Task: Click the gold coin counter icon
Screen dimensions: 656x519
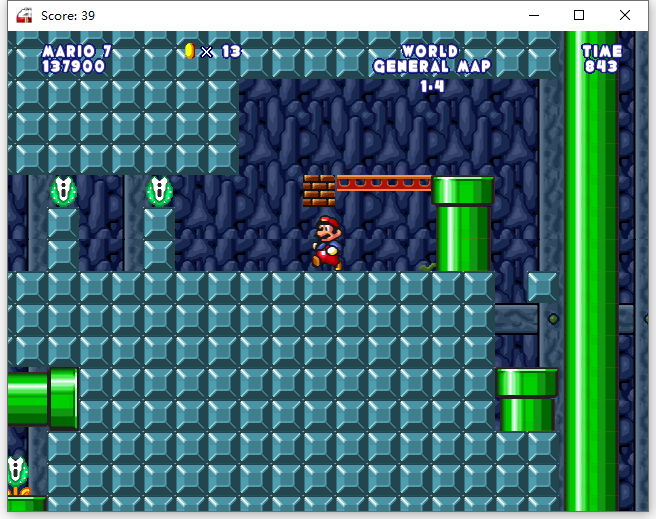Action: 190,51
